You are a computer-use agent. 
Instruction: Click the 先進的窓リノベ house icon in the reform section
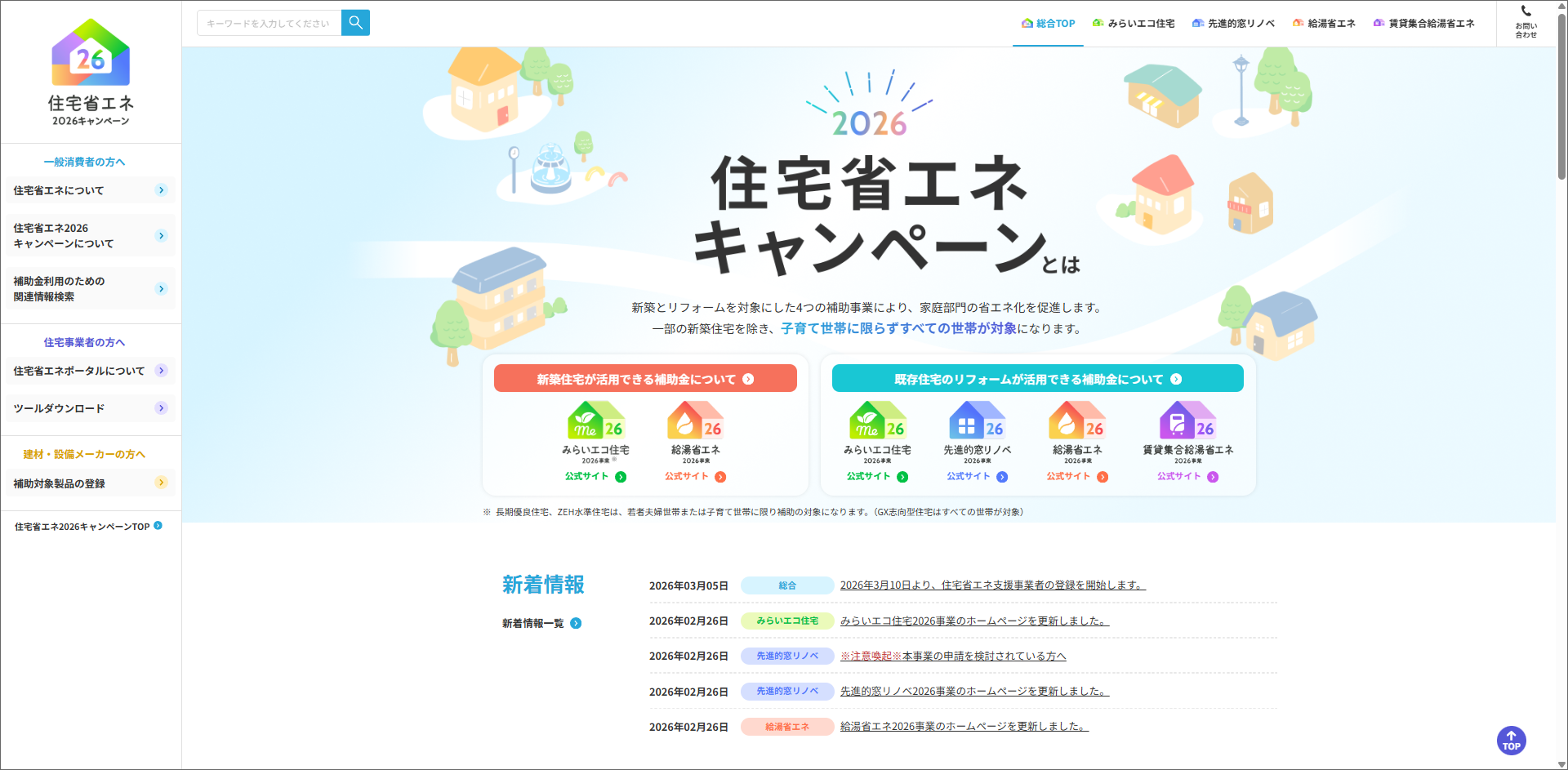click(x=977, y=421)
